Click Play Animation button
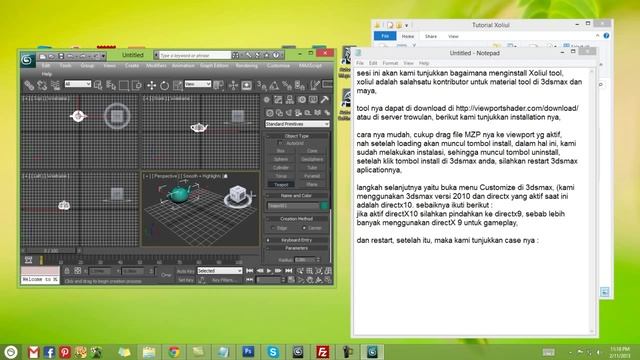 coord(269,271)
